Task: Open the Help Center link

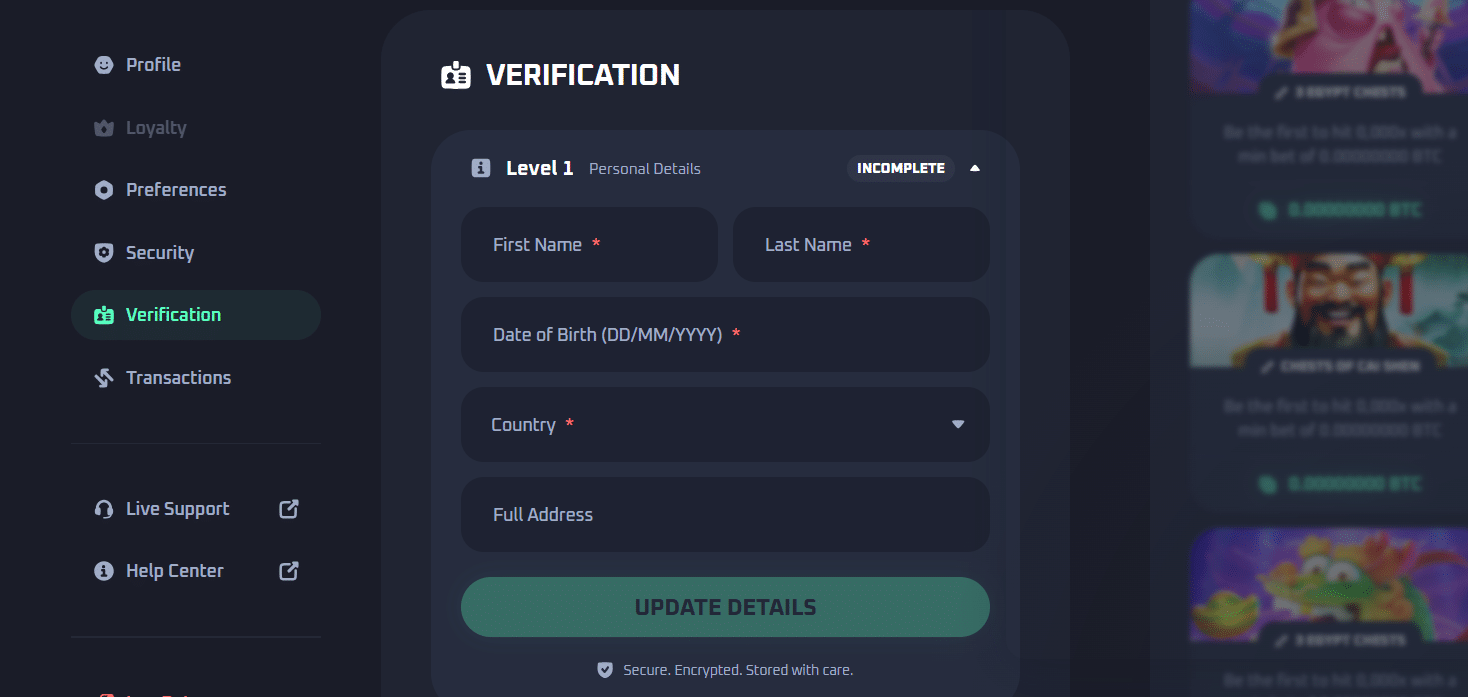Action: (x=174, y=570)
